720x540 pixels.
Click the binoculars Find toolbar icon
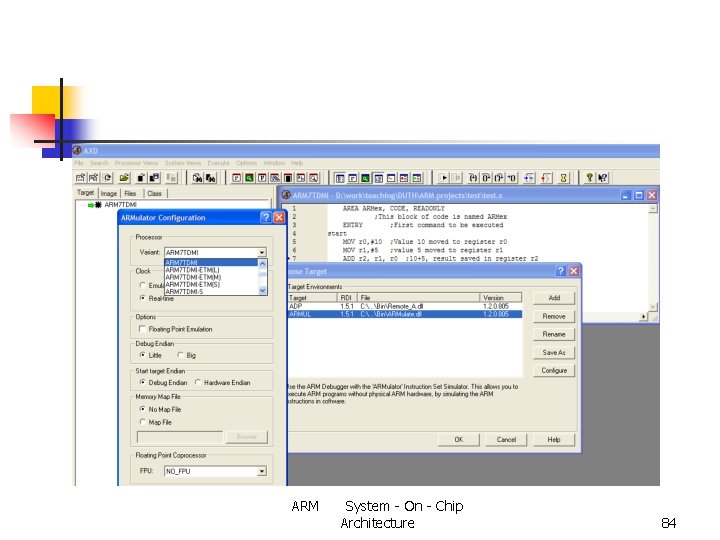click(x=197, y=178)
